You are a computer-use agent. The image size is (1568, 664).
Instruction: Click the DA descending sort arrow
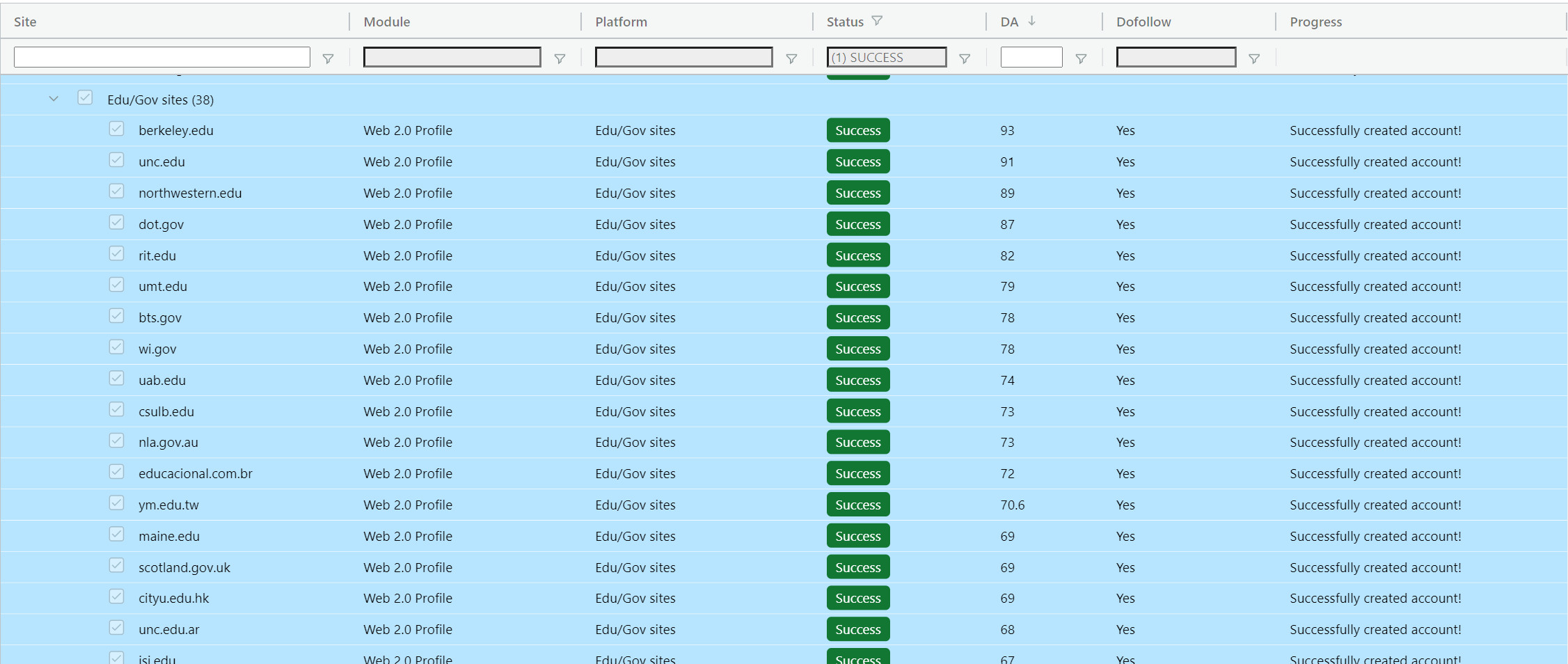[1032, 21]
